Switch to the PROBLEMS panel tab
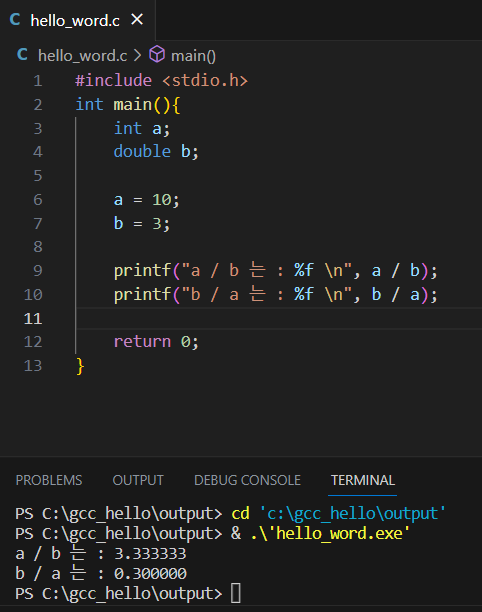The width and height of the screenshot is (482, 612). [x=49, y=480]
